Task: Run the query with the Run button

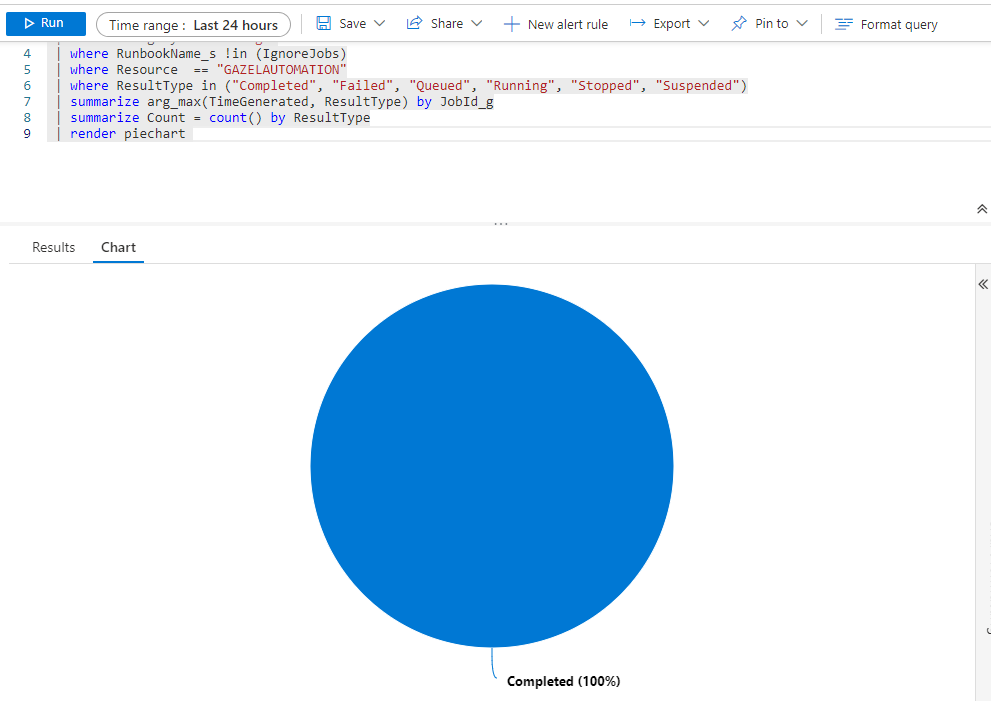Action: (46, 23)
